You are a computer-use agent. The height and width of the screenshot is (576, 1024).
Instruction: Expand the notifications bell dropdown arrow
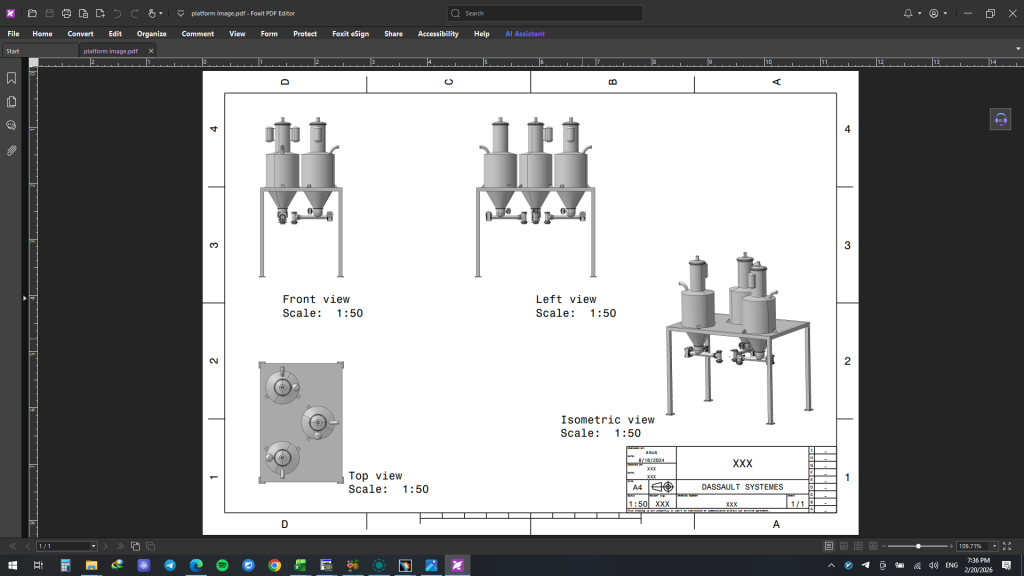tap(920, 13)
